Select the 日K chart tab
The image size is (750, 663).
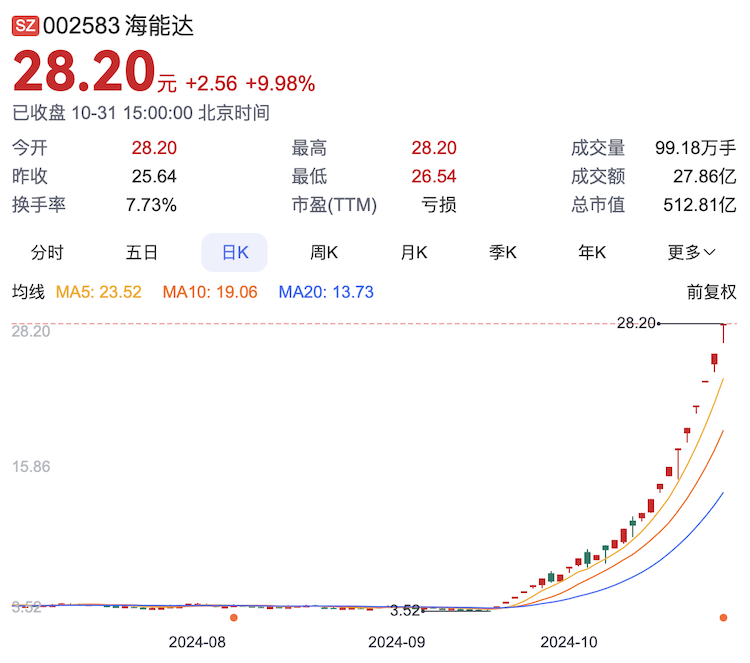234,252
